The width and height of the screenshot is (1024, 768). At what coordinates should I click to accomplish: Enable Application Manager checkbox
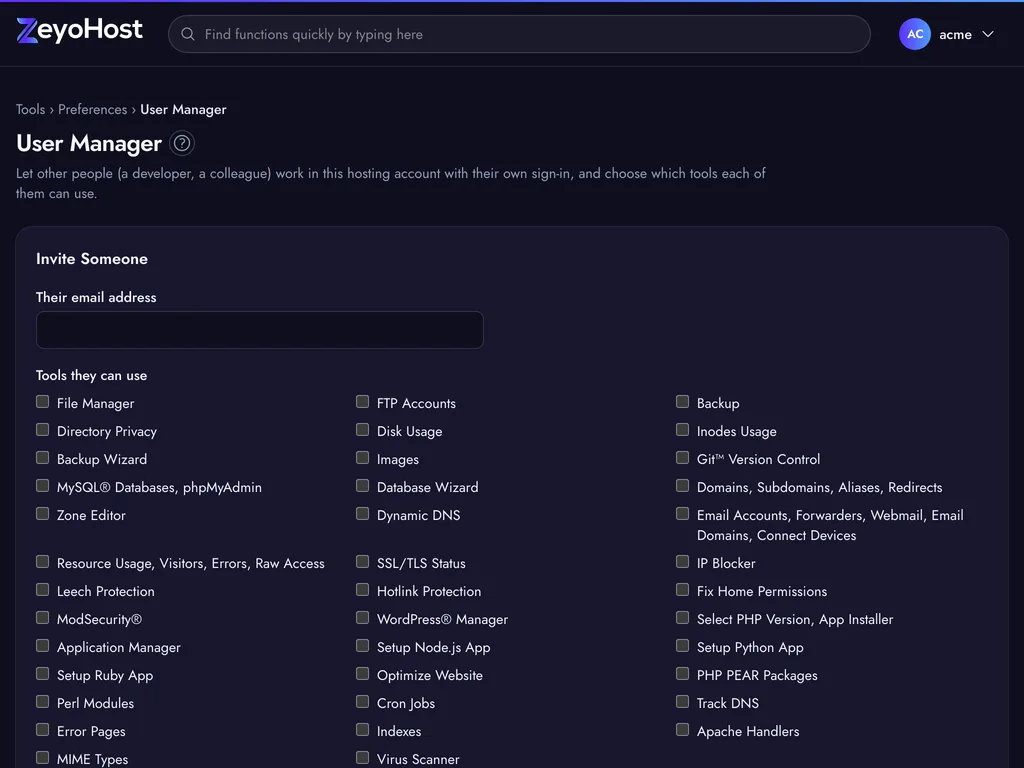(42, 646)
